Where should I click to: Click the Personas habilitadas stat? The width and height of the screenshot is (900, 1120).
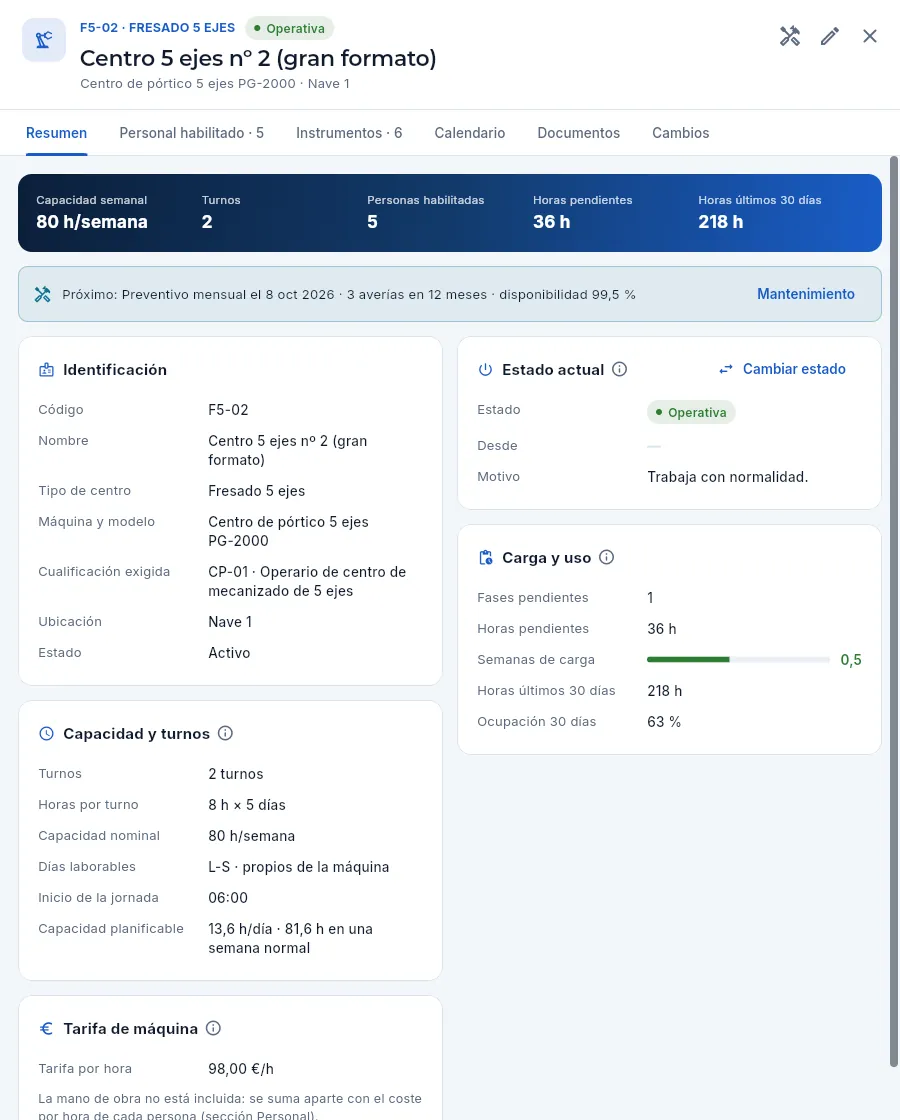point(426,213)
